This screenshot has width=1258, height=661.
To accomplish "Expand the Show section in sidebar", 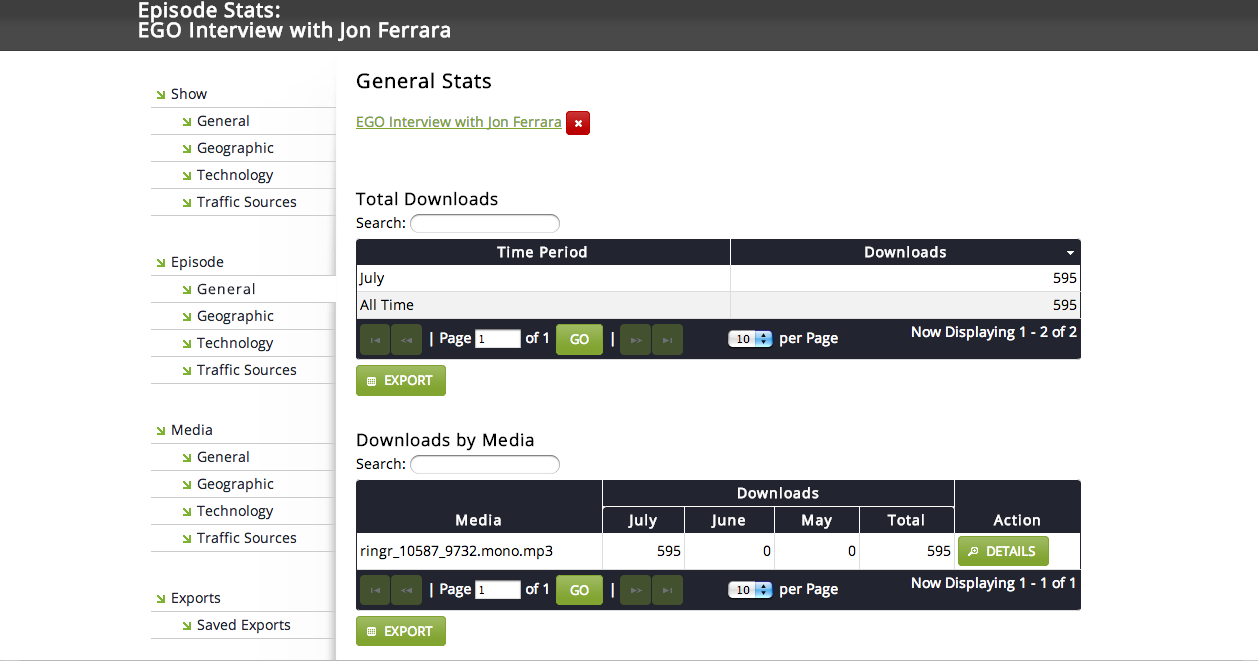I will click(188, 94).
